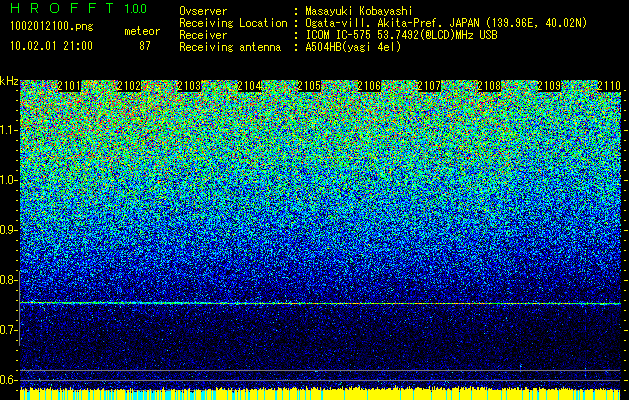
Task: Click the yellow signal level bar strip
Action: tap(320, 394)
